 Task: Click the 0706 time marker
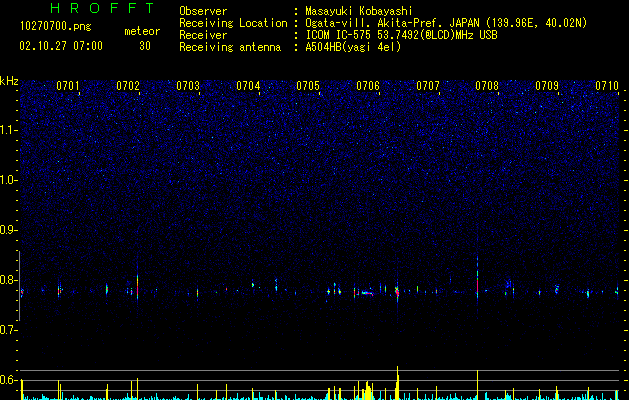(x=368, y=86)
